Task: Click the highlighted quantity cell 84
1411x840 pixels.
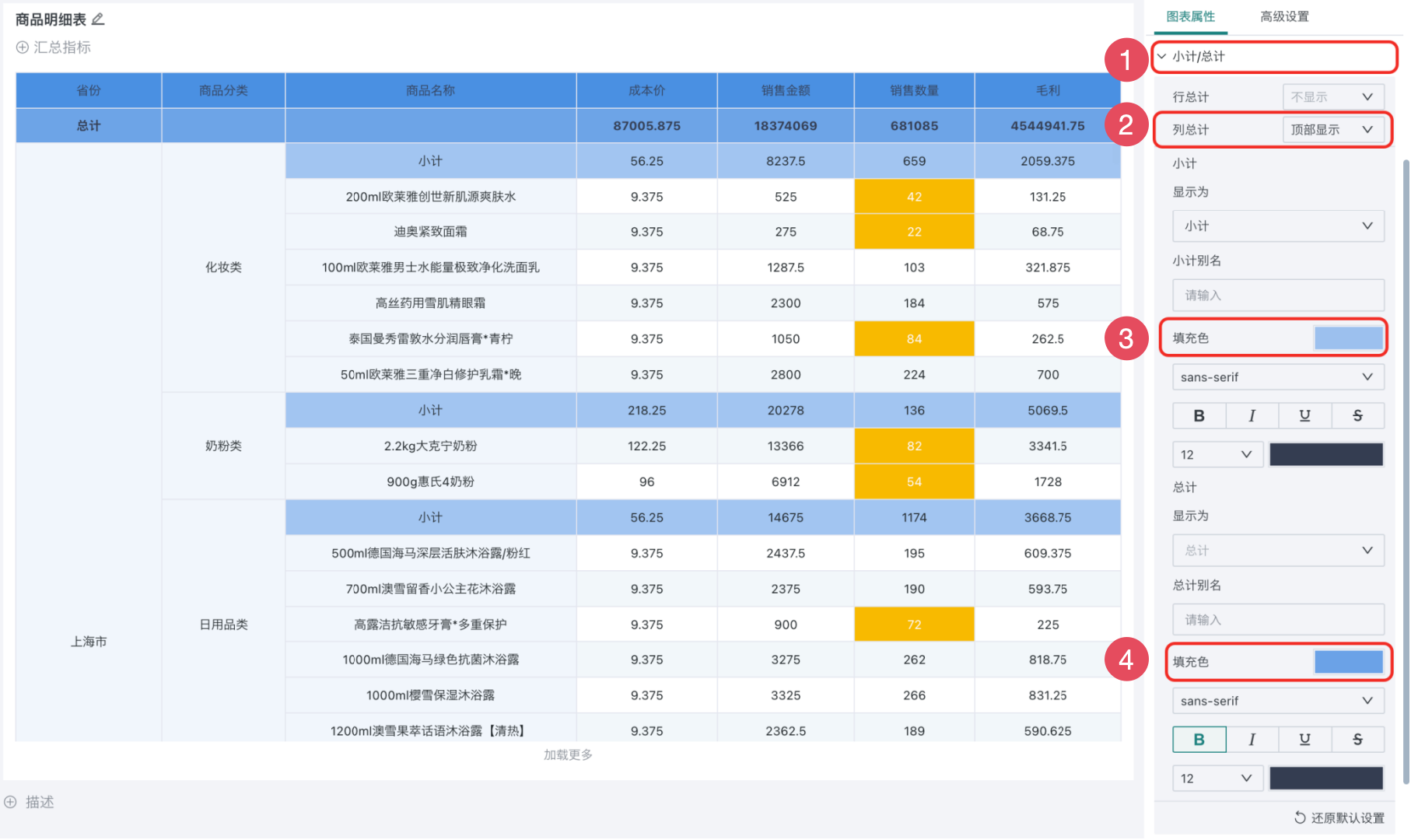Action: pos(915,339)
